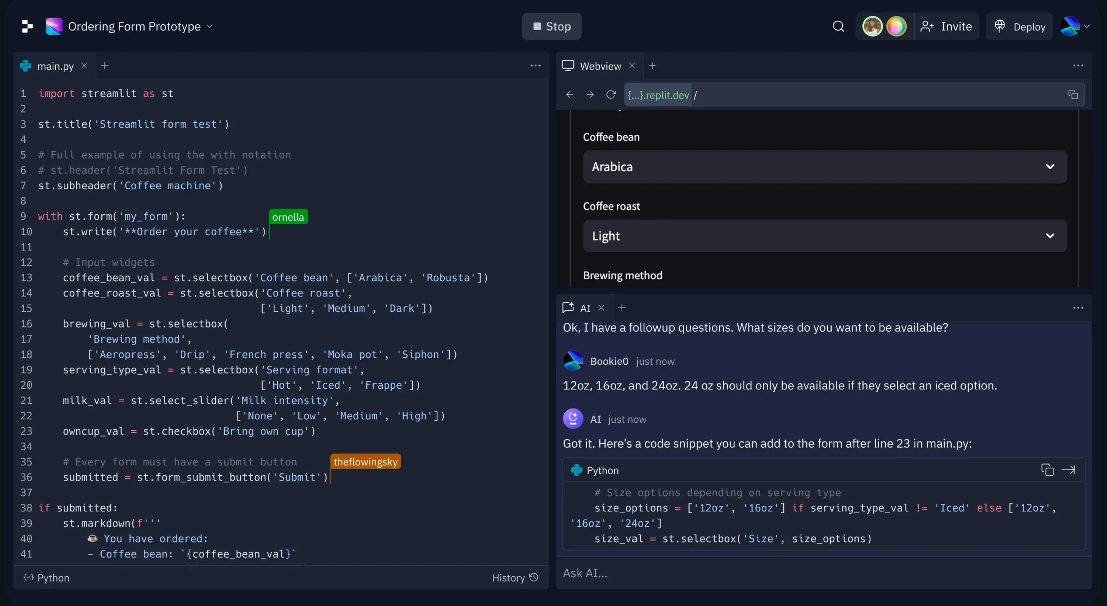Open file History in the editor footer

515,578
